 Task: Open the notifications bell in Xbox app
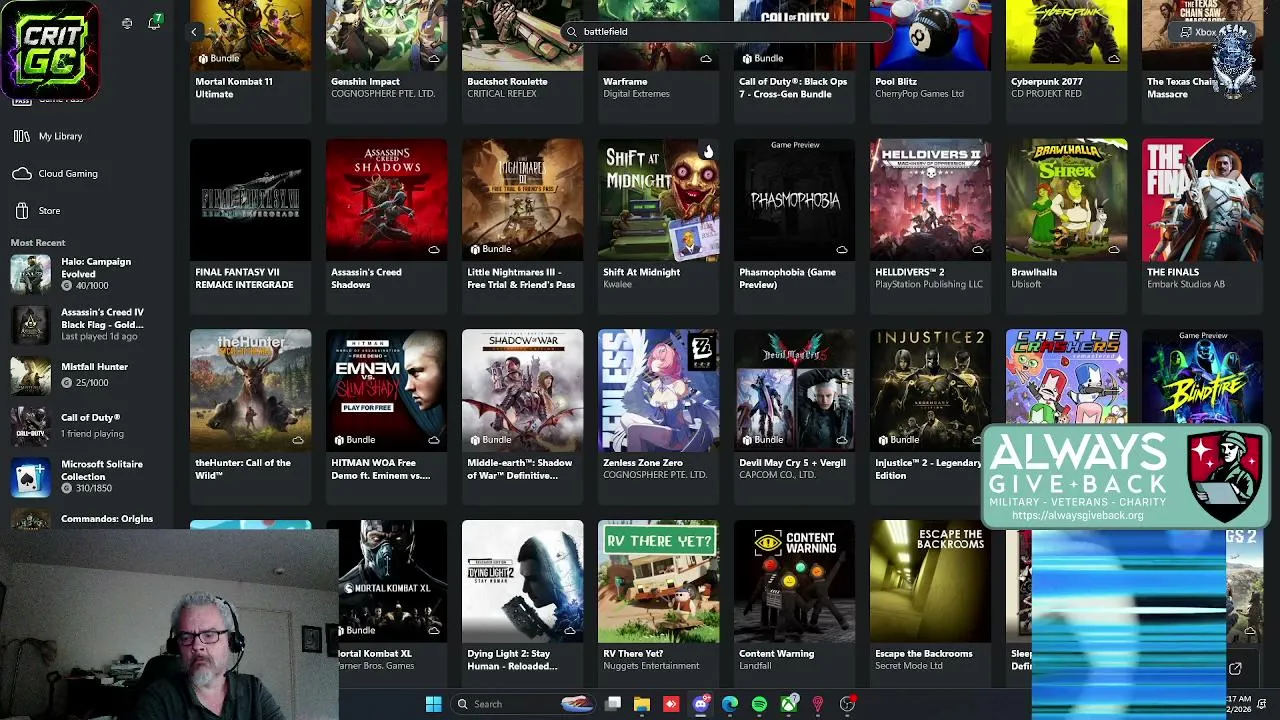(x=154, y=23)
